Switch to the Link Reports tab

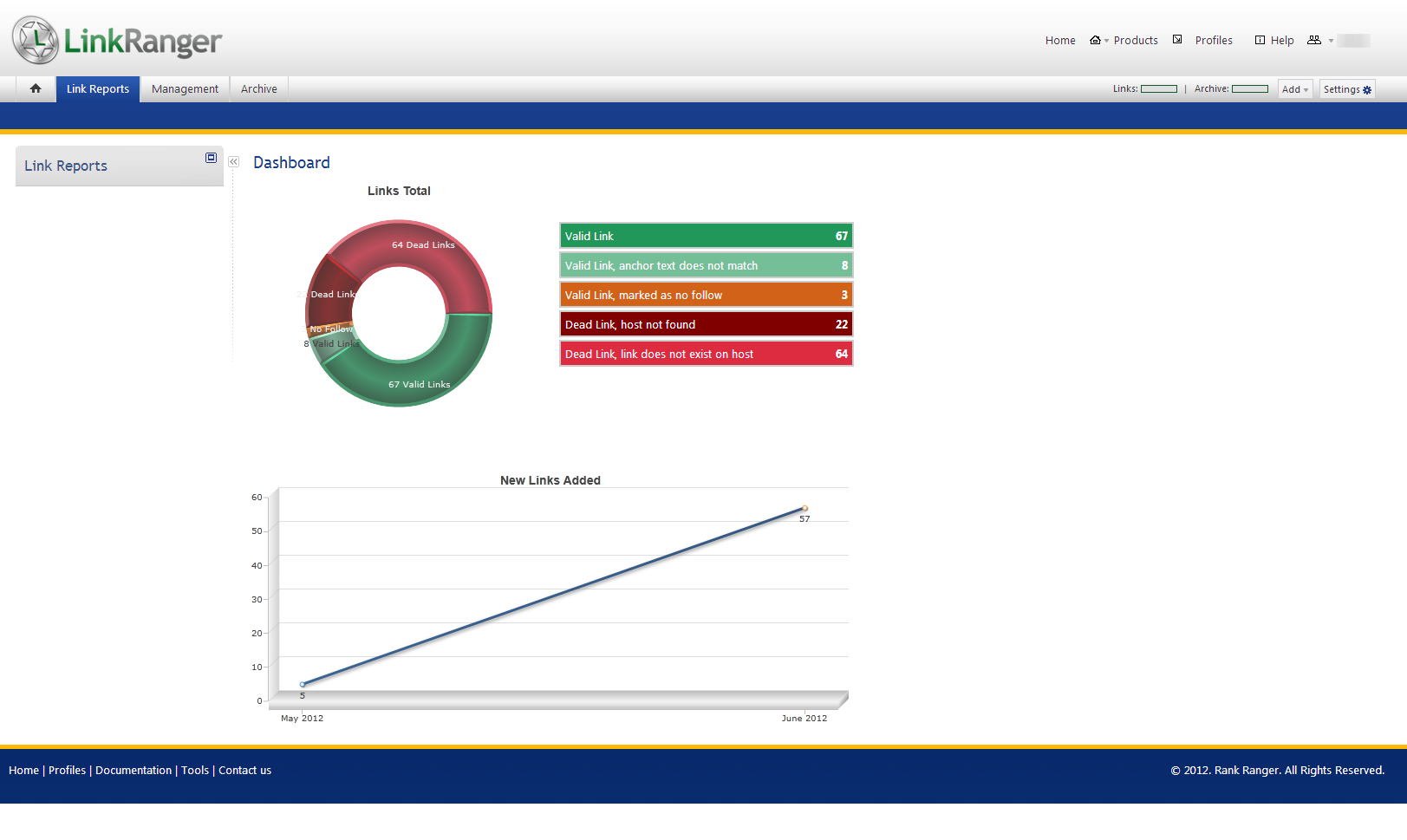[x=98, y=88]
